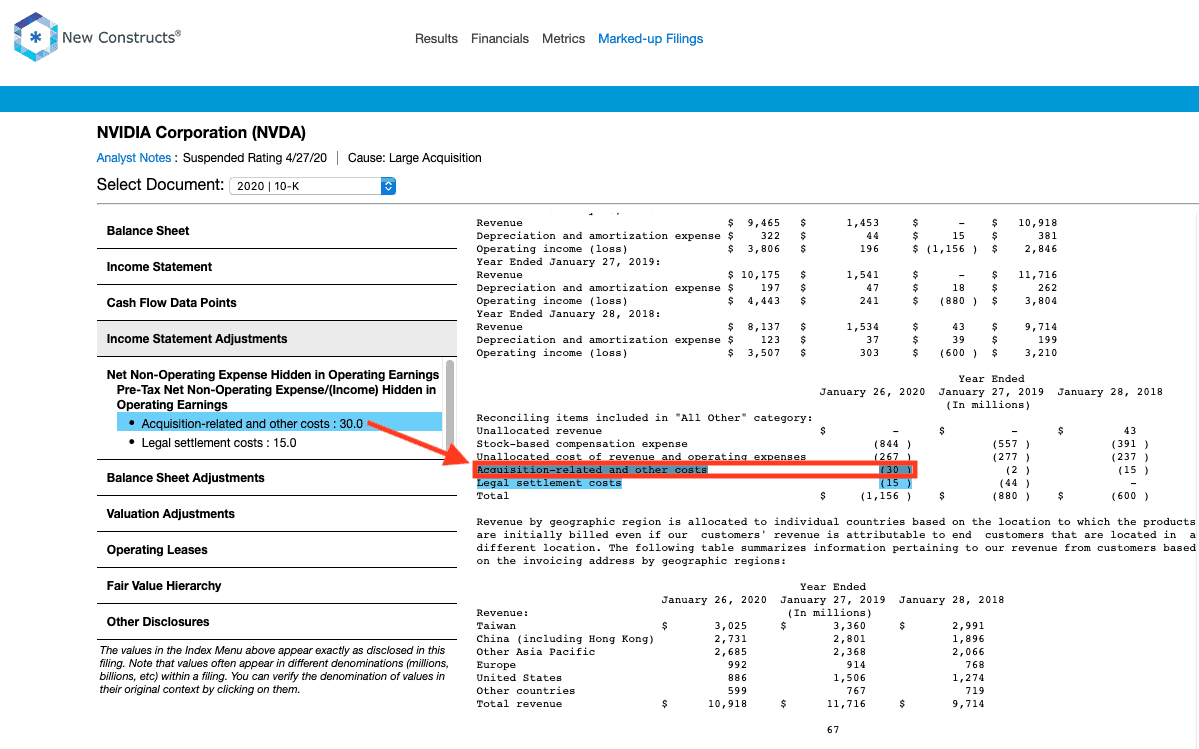1199x749 pixels.
Task: Click the Europe row label
Action: pos(496,665)
